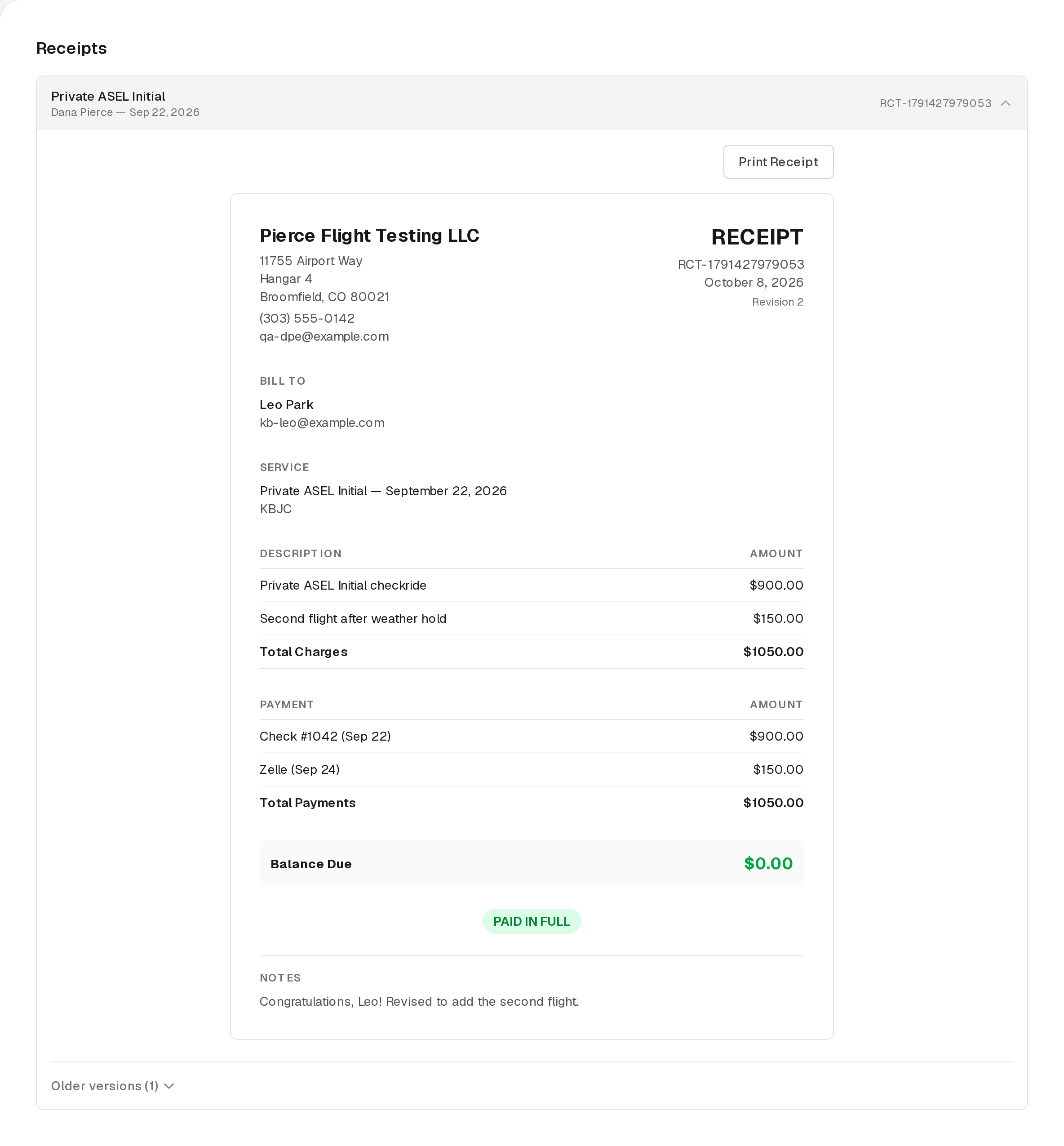
Task: Click the Receipts page heading
Action: 71,48
